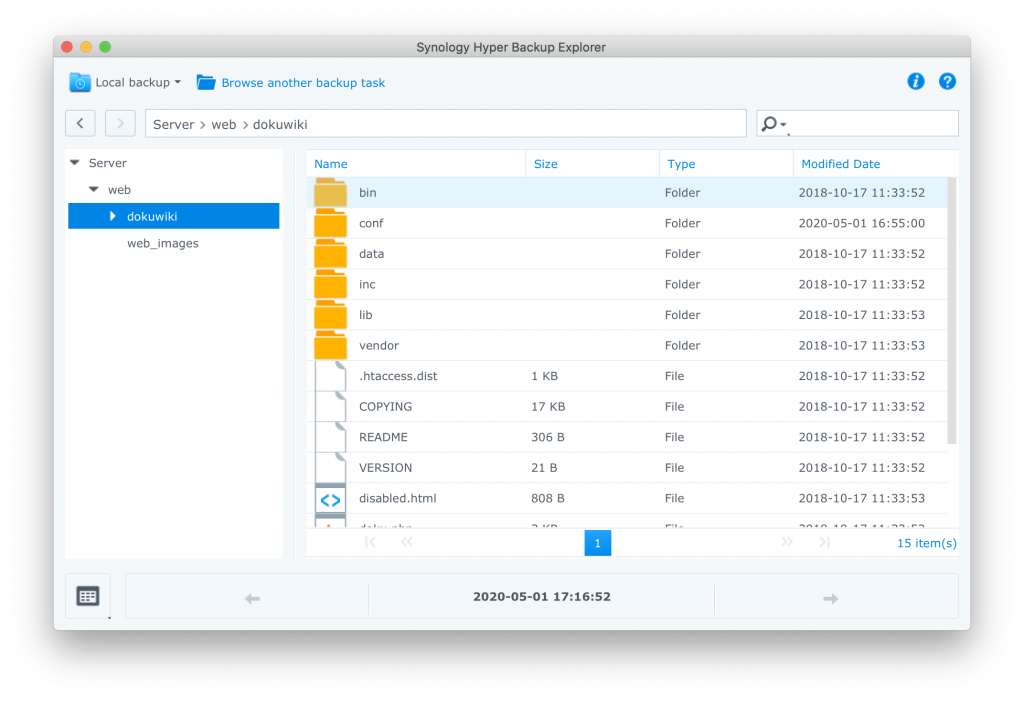Go to the previous backup version arrow
This screenshot has width=1024, height=701.
tap(252, 598)
